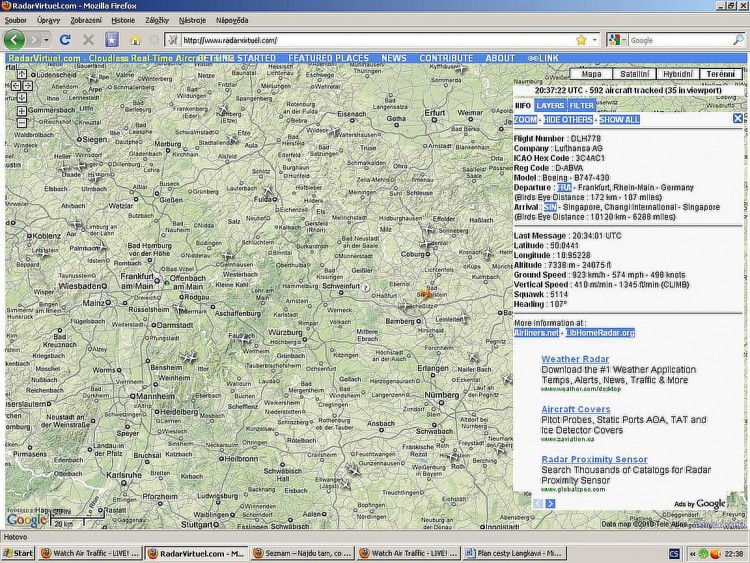Viewport: 750px width, 563px height.
Task: Open the search engine selector dropdown
Action: point(618,40)
